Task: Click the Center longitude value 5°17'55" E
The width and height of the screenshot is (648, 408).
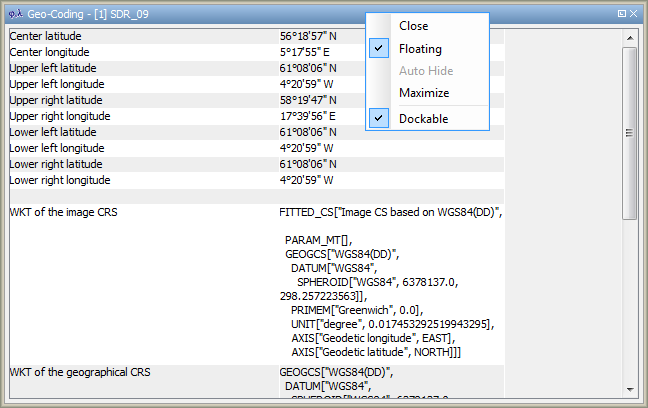Action: click(304, 52)
